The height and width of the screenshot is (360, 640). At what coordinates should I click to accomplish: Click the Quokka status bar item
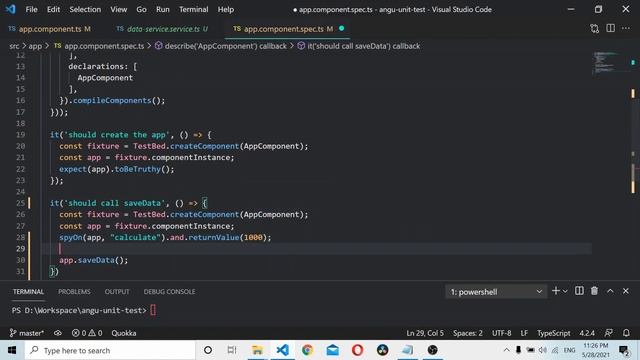click(124, 333)
